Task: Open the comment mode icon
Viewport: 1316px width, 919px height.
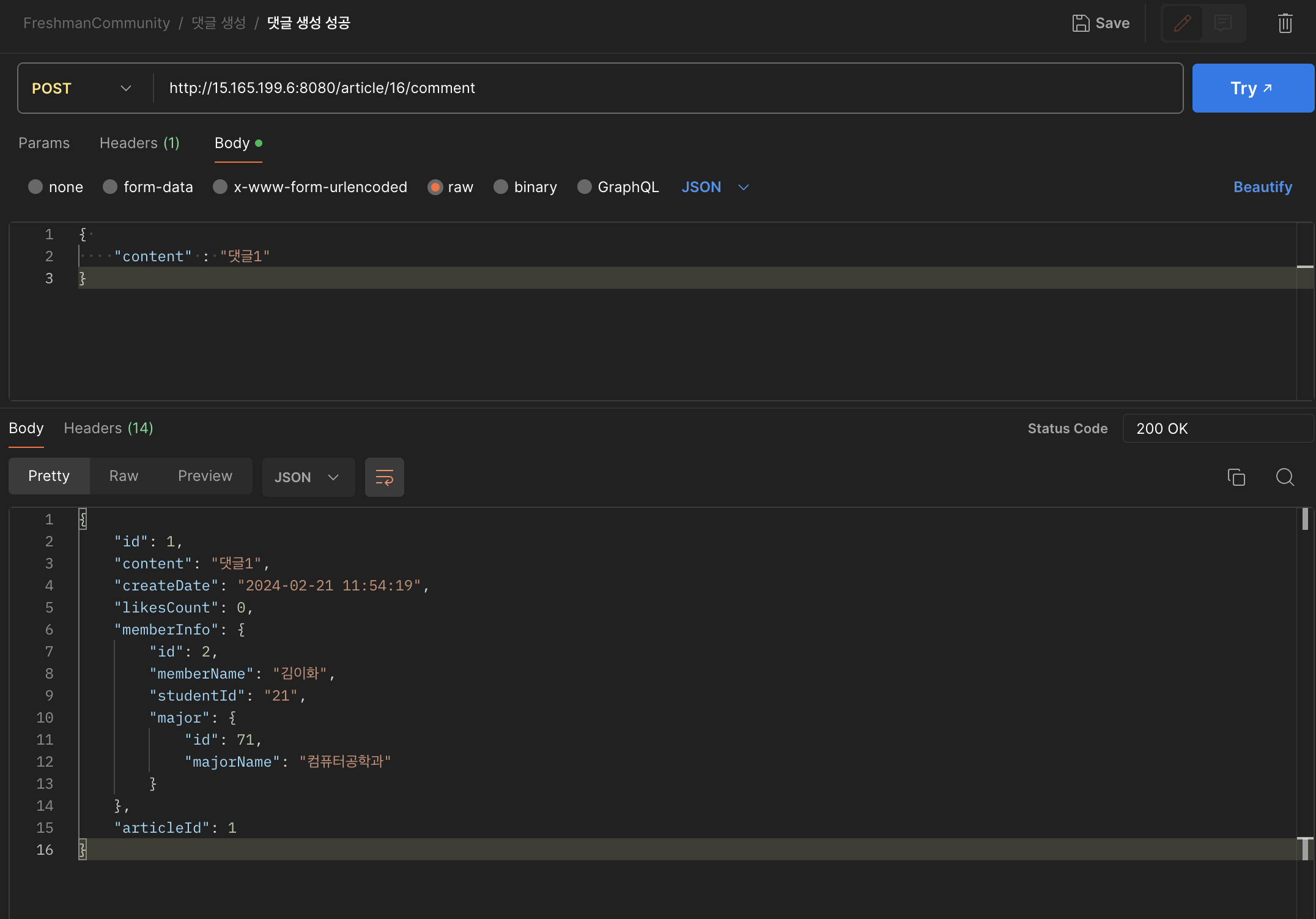Action: [1223, 23]
